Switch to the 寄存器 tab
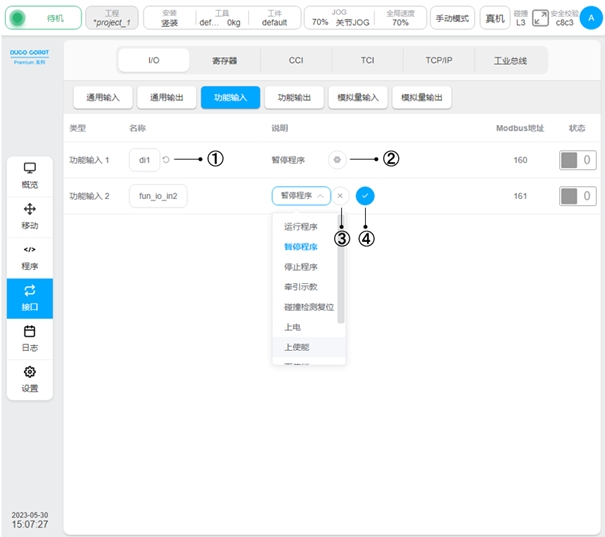605x537 pixels. 224,60
